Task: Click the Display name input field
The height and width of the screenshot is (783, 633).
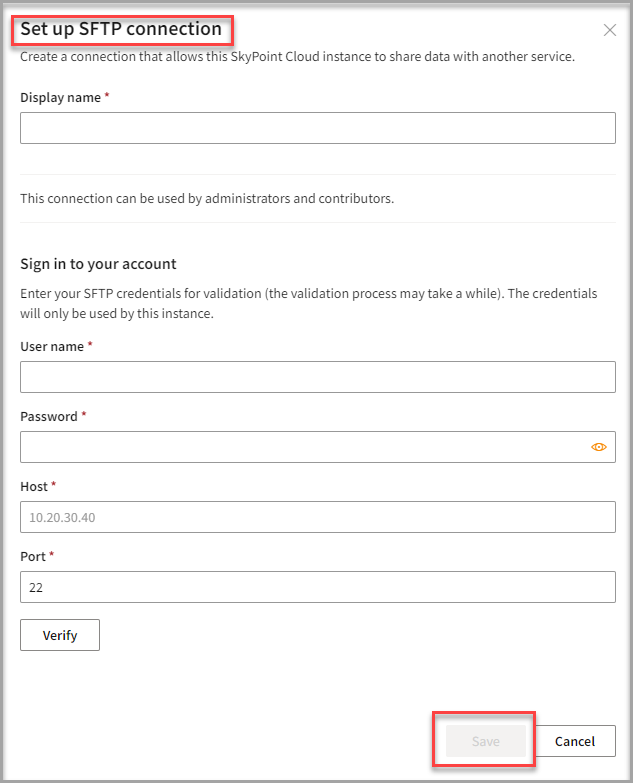Action: point(317,128)
